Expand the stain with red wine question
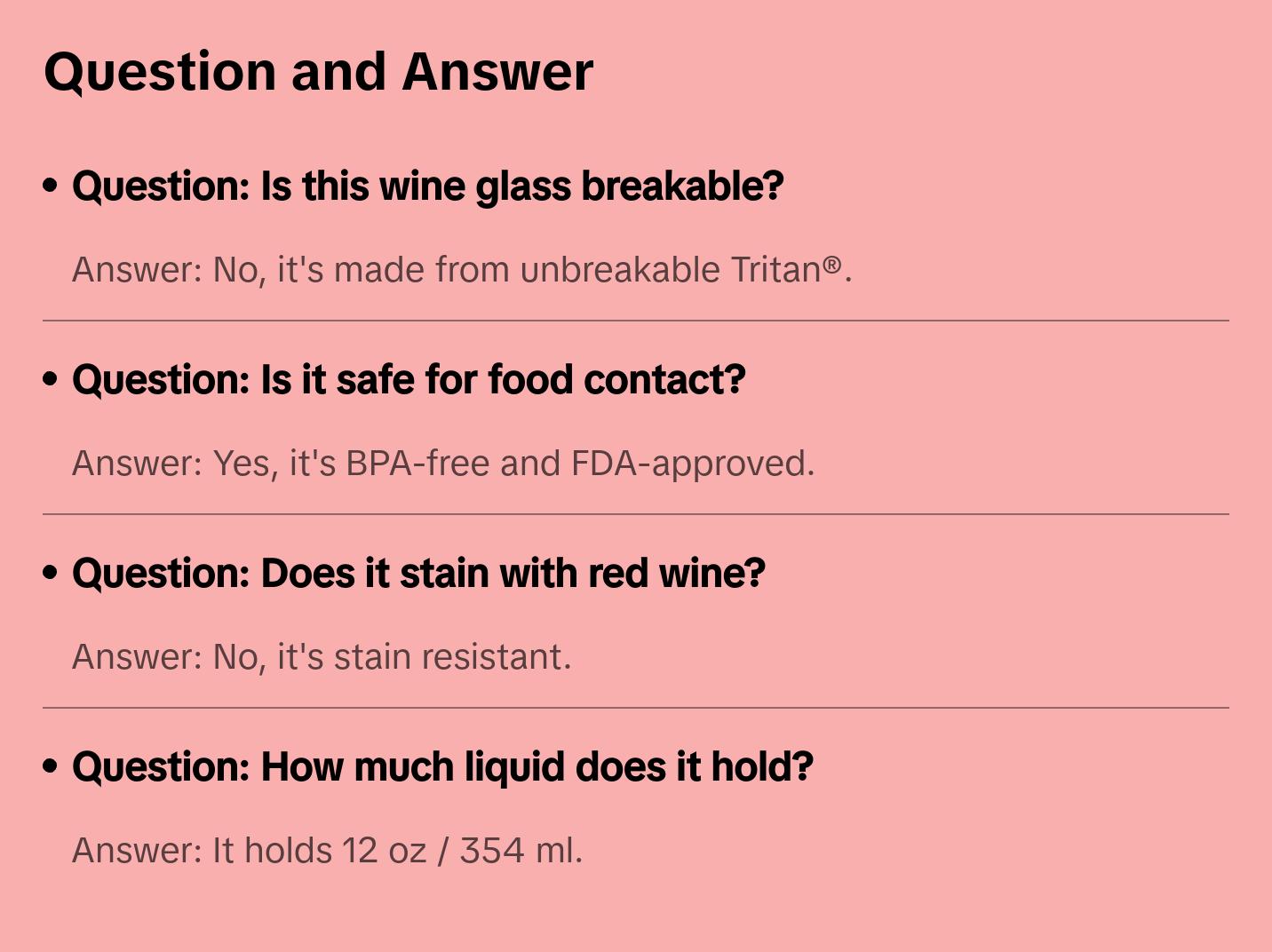 pyautogui.click(x=418, y=574)
